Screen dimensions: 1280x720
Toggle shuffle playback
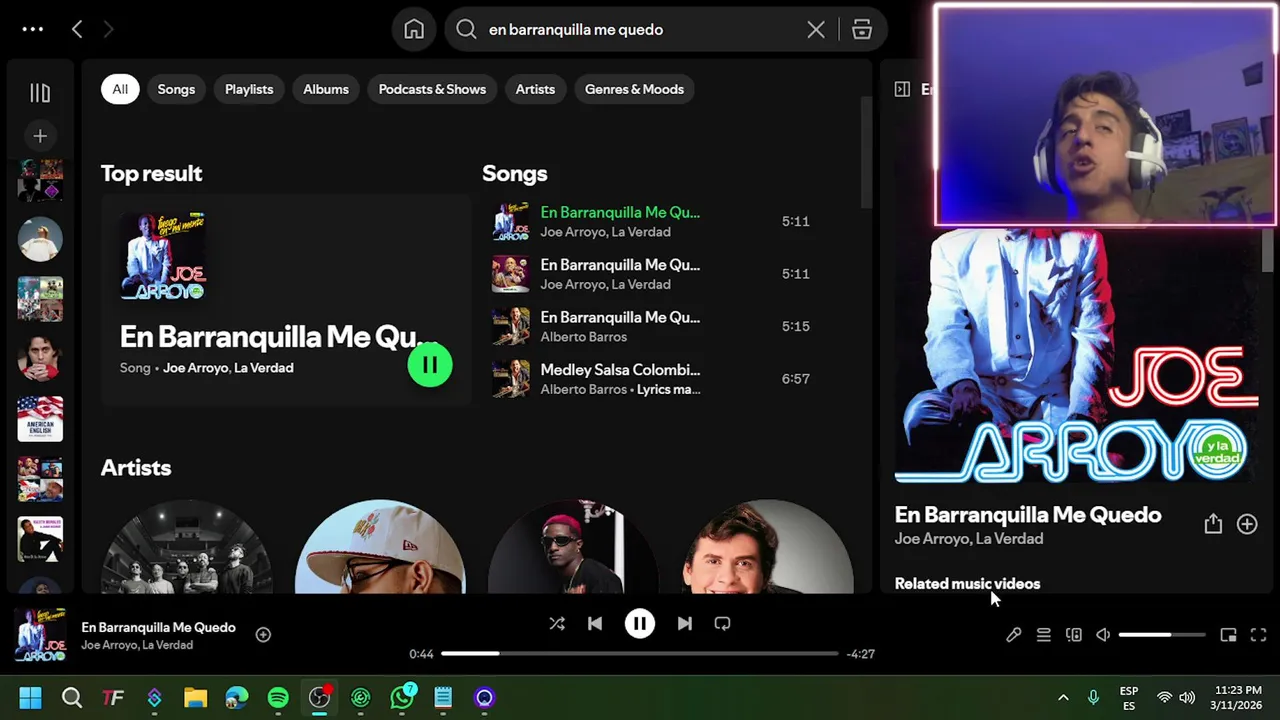point(557,623)
